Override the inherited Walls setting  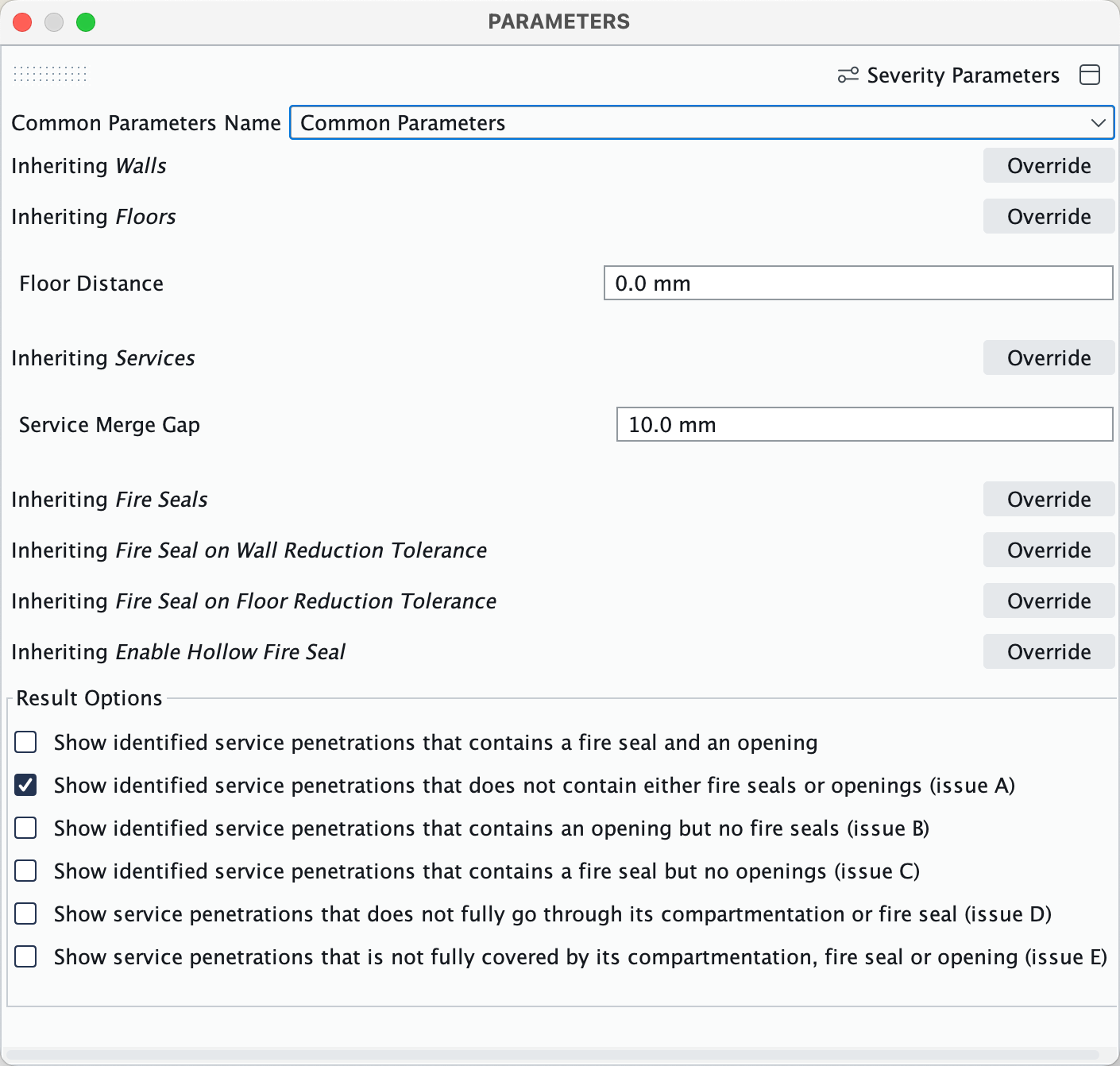(1049, 166)
